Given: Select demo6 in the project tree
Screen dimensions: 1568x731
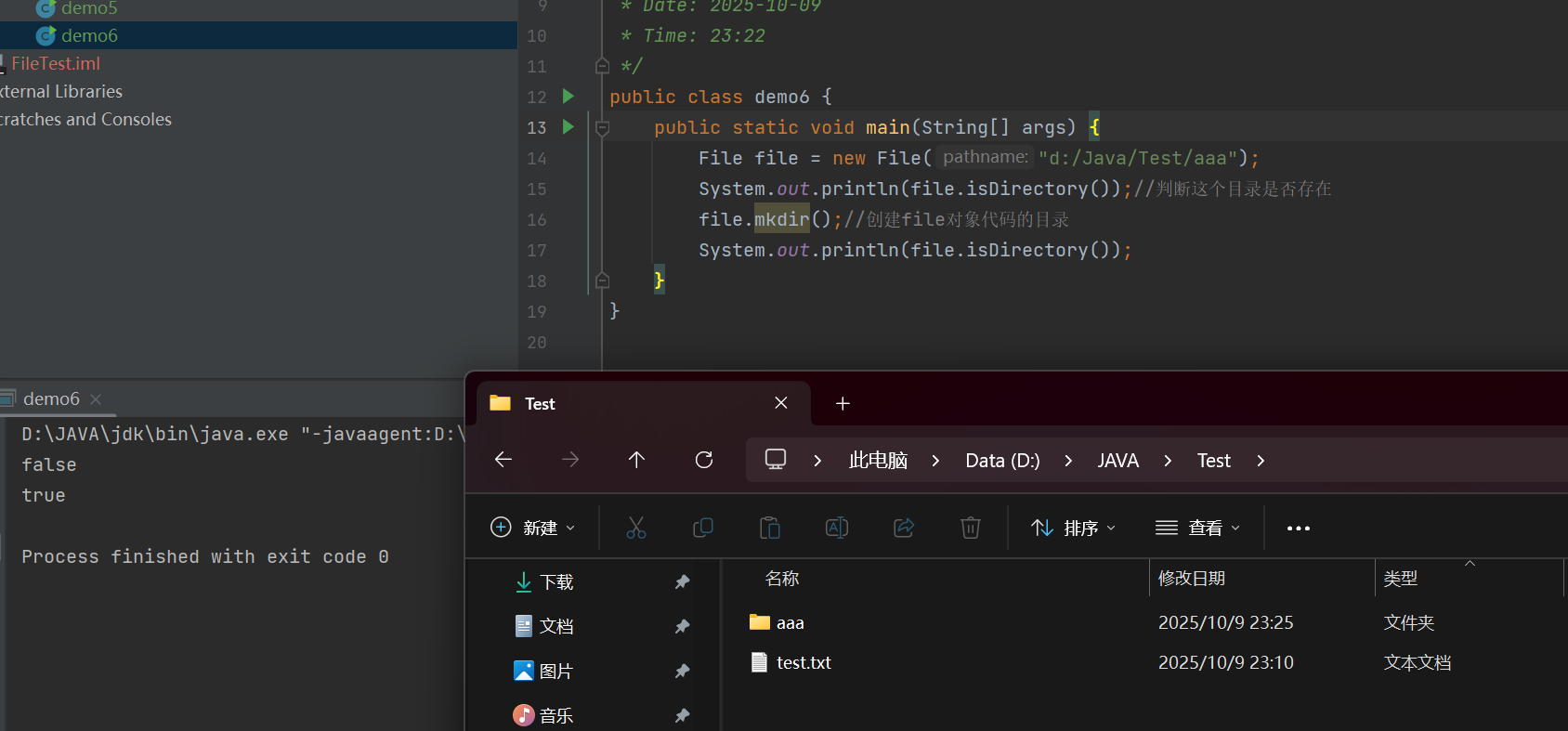Looking at the screenshot, I should pos(89,35).
